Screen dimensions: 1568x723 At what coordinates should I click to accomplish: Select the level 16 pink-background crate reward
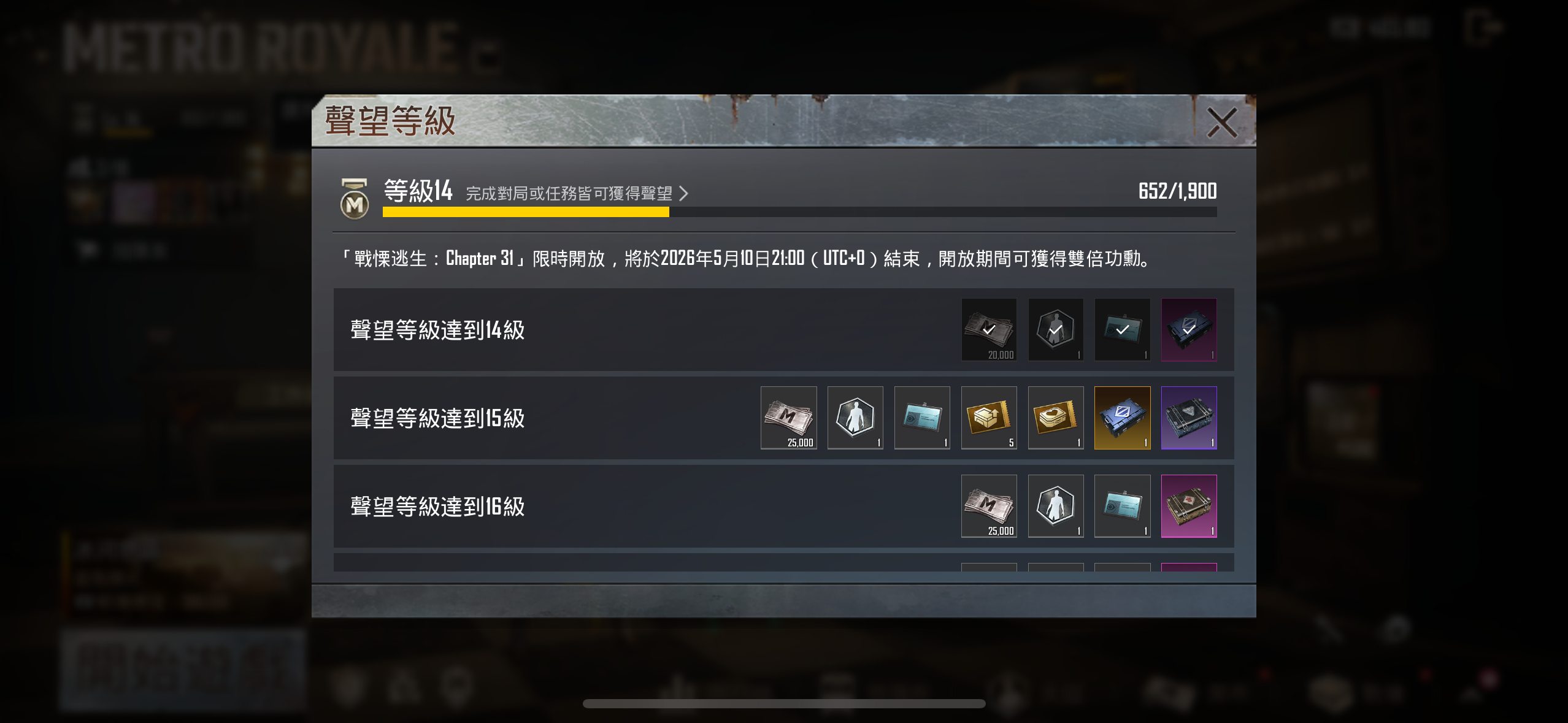pyautogui.click(x=1189, y=506)
